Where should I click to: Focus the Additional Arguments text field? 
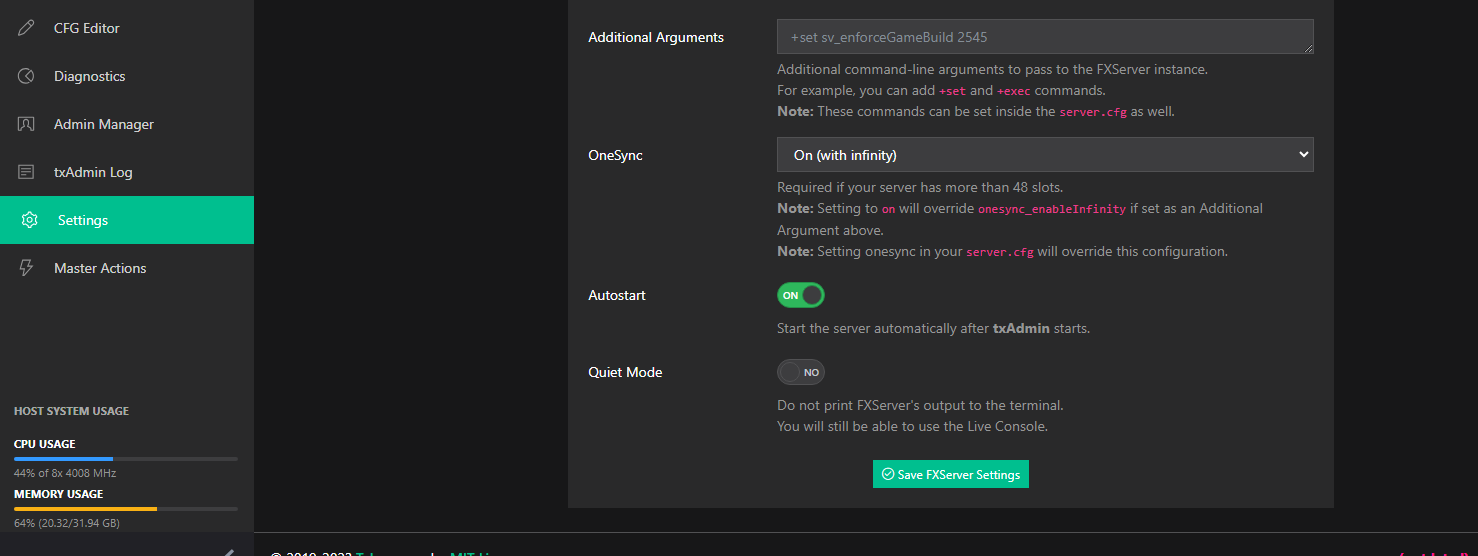tap(1044, 37)
